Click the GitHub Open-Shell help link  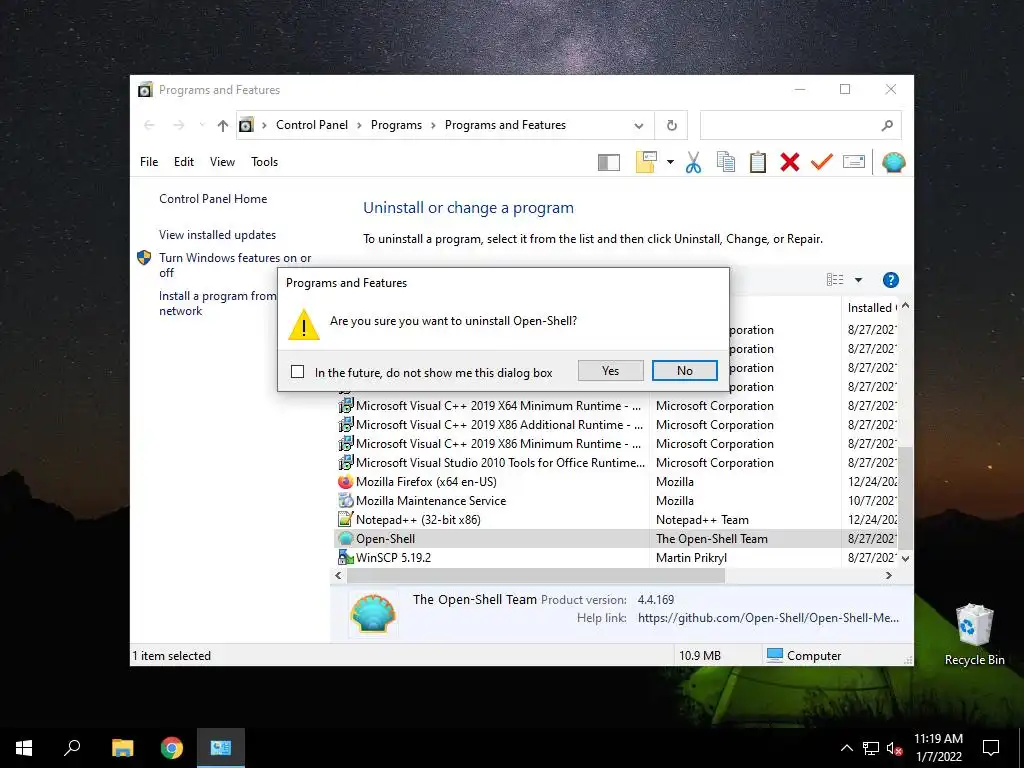click(x=768, y=618)
